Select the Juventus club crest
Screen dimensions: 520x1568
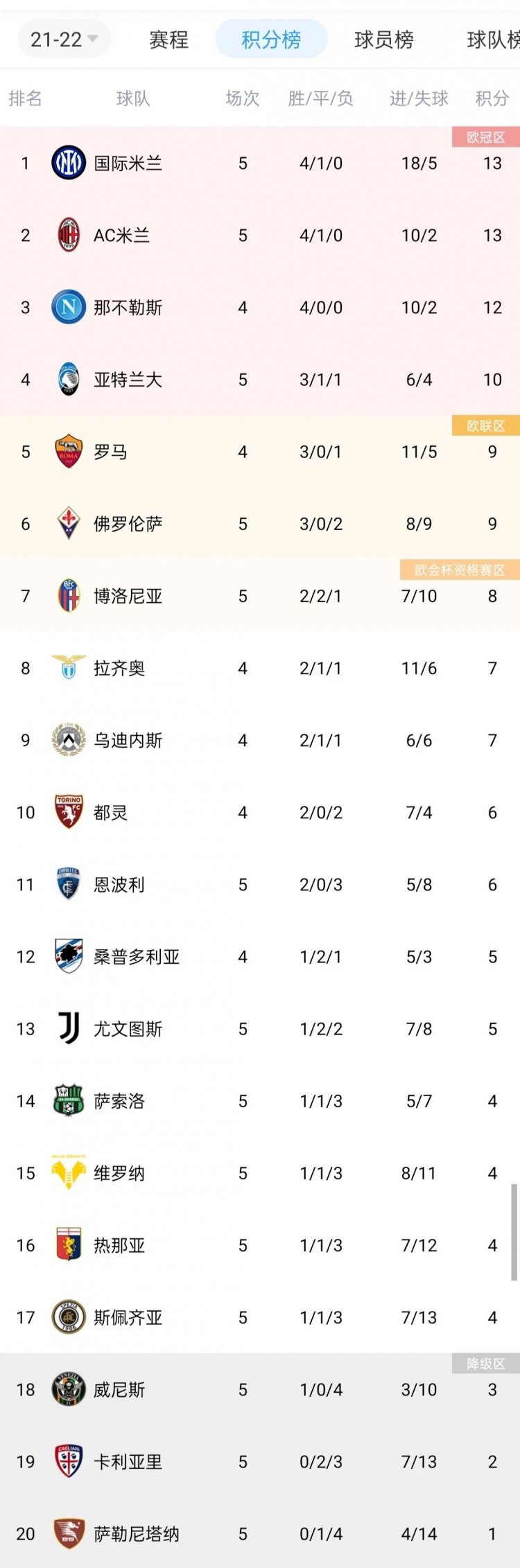tap(67, 1029)
